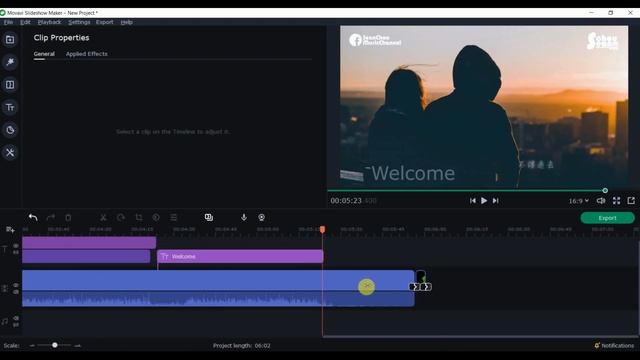Toggle the link icon on the titles track
This screenshot has width=640, height=360.
[16, 253]
